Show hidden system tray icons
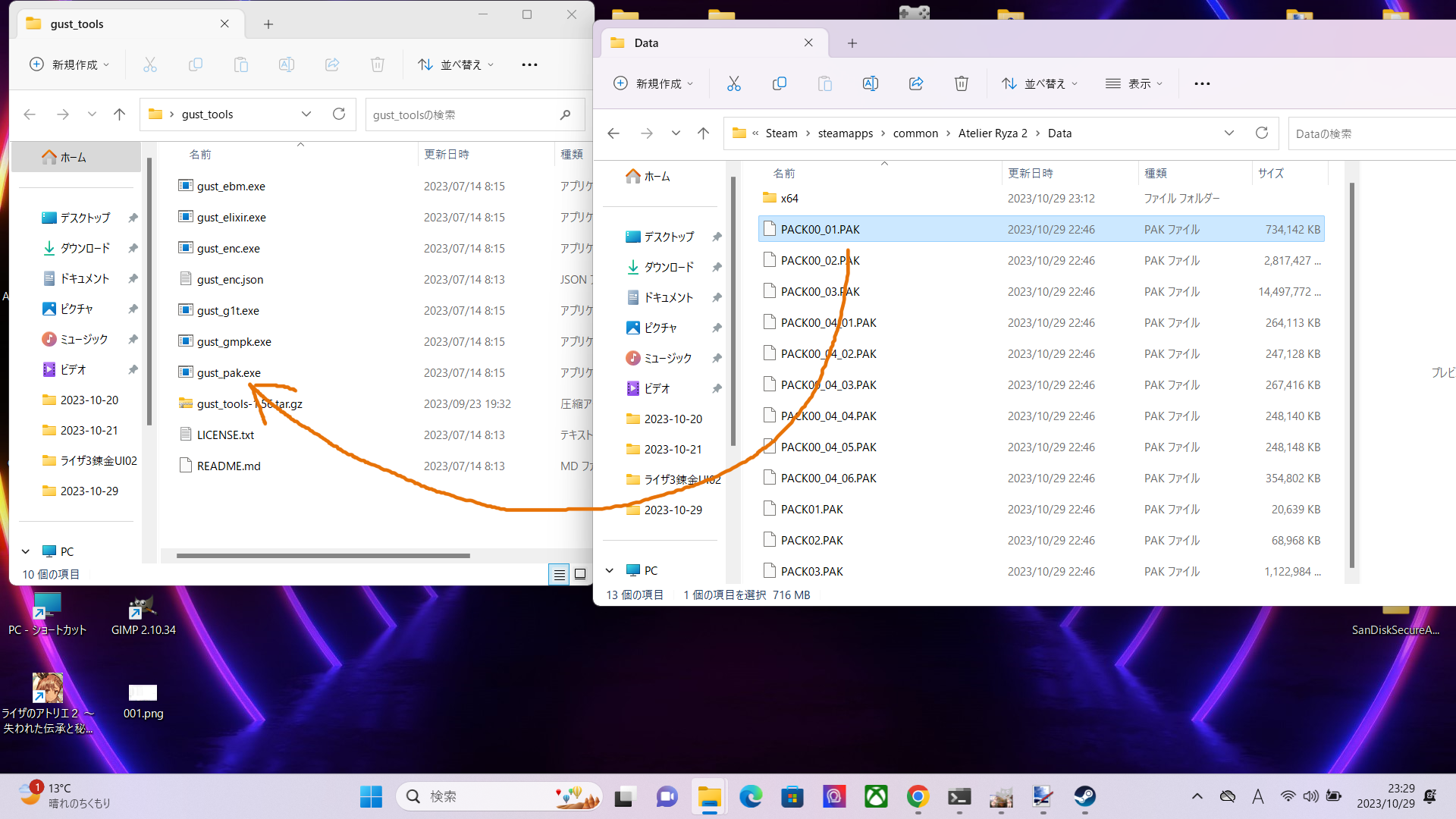This screenshot has width=1456, height=819. click(x=1197, y=796)
